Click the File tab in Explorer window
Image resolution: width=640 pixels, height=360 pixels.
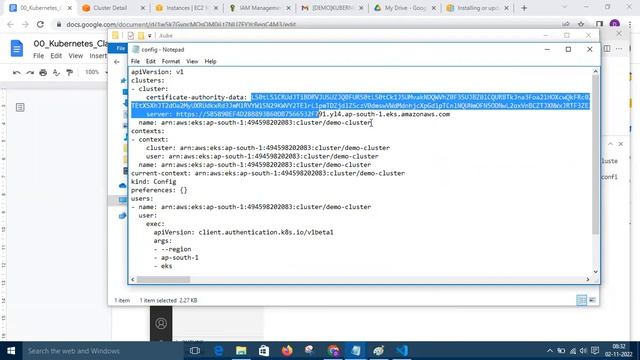(x=120, y=48)
